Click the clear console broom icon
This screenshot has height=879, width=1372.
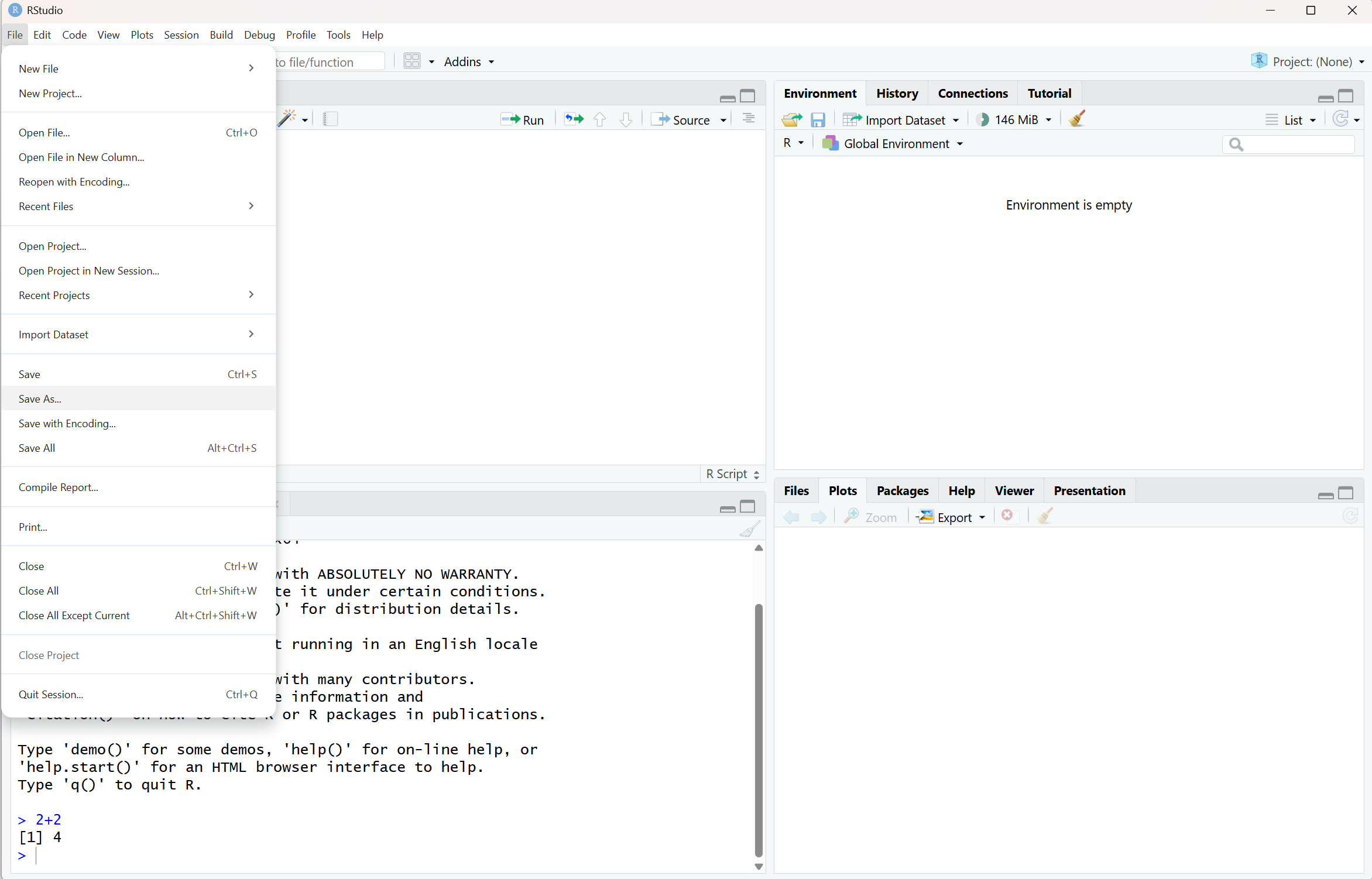749,529
